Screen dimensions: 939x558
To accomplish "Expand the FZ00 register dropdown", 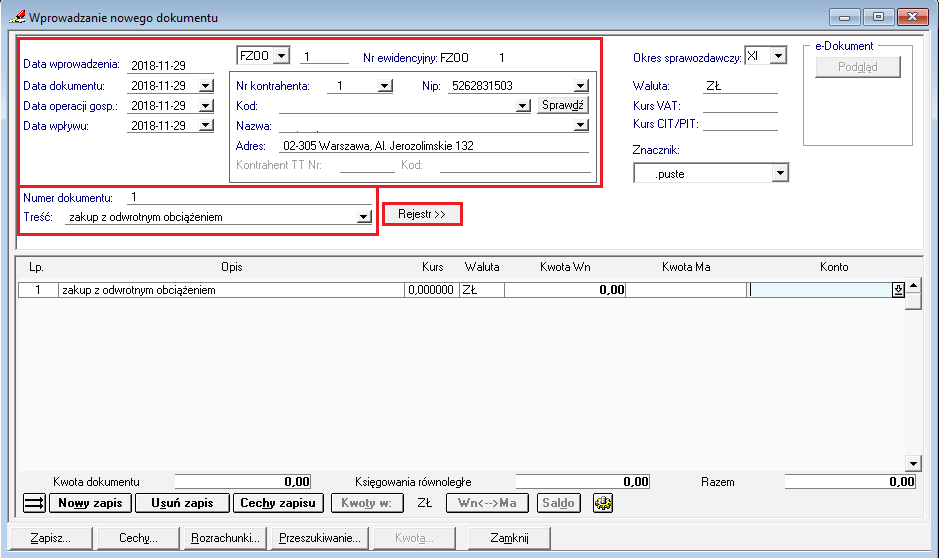I will (281, 56).
